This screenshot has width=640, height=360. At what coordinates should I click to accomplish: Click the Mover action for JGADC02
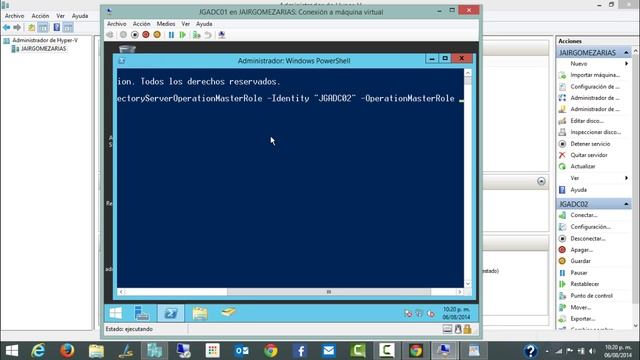pyautogui.click(x=580, y=307)
